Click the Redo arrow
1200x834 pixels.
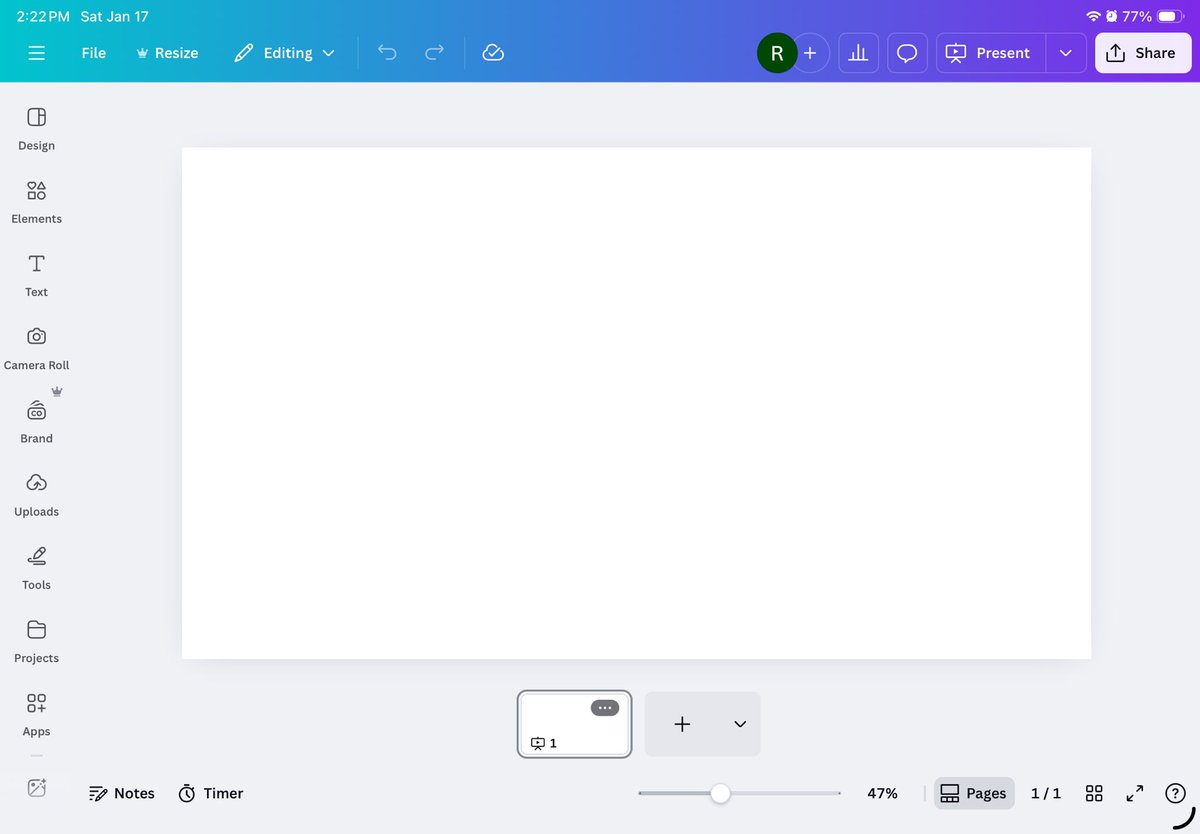tap(434, 53)
